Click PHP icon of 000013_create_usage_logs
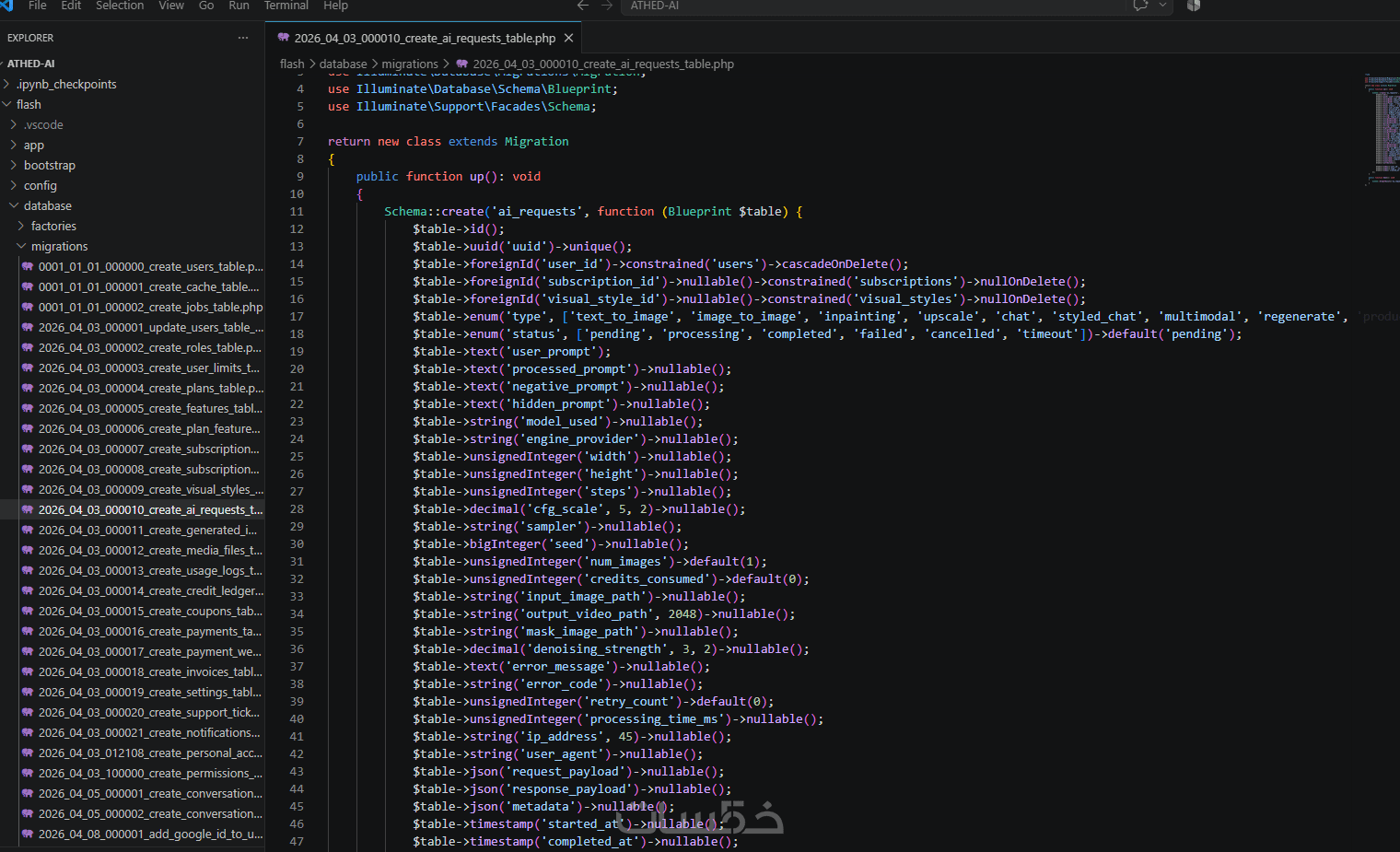1400x852 pixels. coord(28,570)
